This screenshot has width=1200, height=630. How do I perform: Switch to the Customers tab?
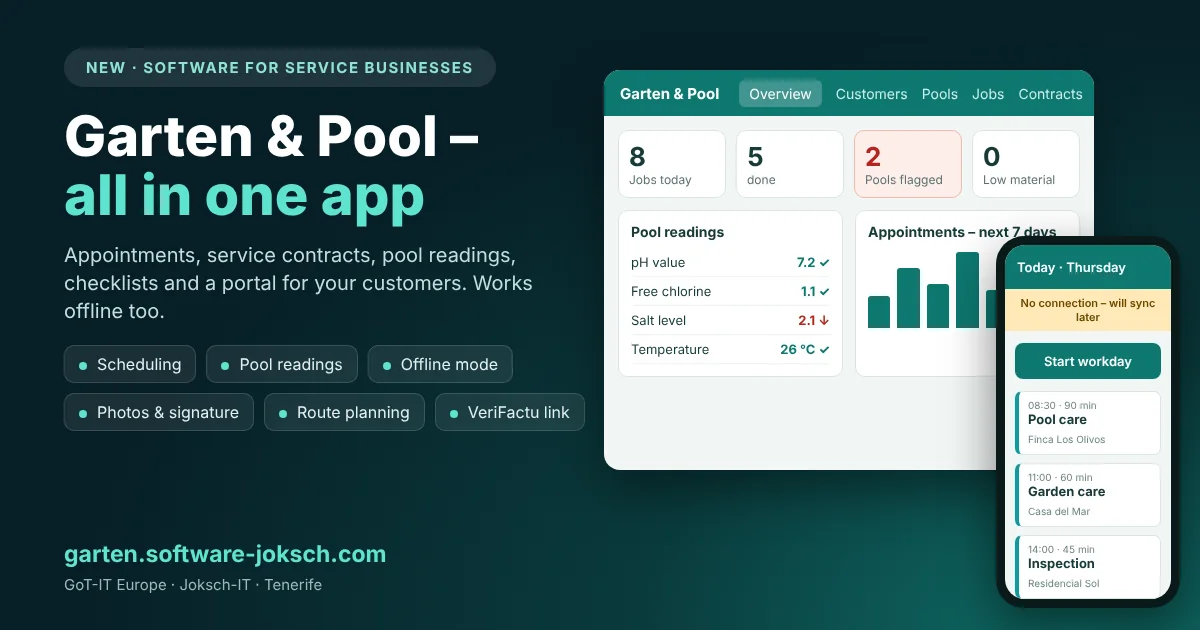pyautogui.click(x=871, y=94)
